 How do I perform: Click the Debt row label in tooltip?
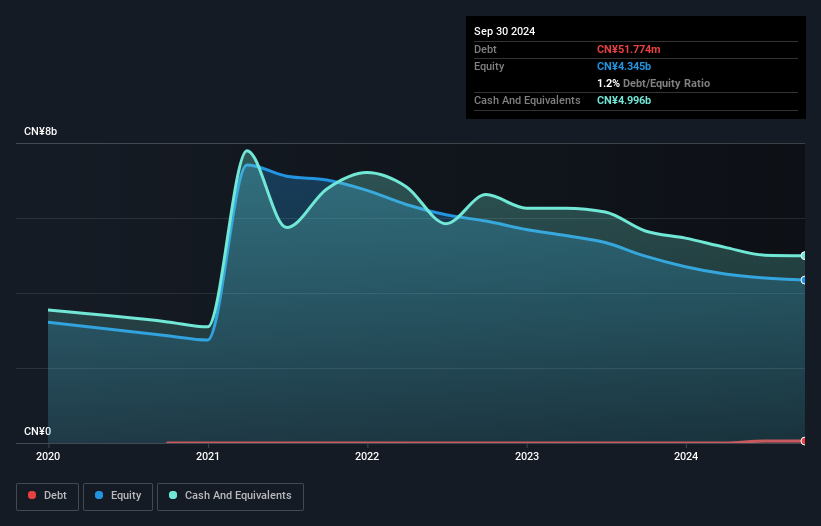pos(485,49)
